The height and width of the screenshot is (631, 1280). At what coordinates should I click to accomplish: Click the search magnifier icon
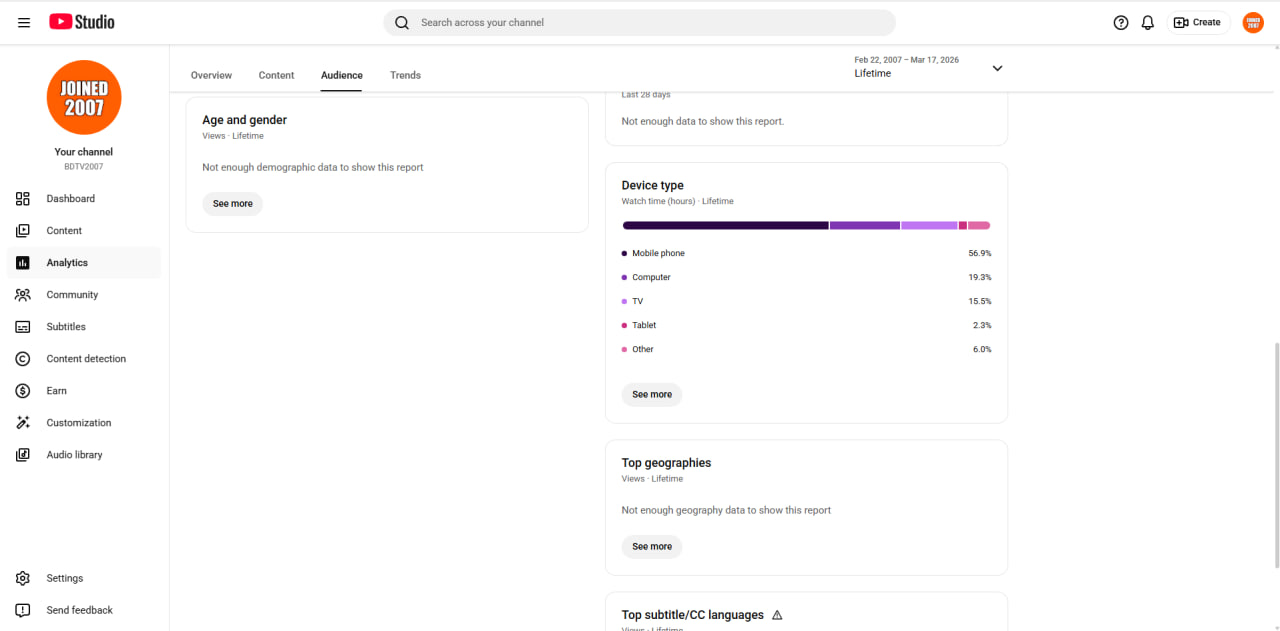pyautogui.click(x=402, y=22)
